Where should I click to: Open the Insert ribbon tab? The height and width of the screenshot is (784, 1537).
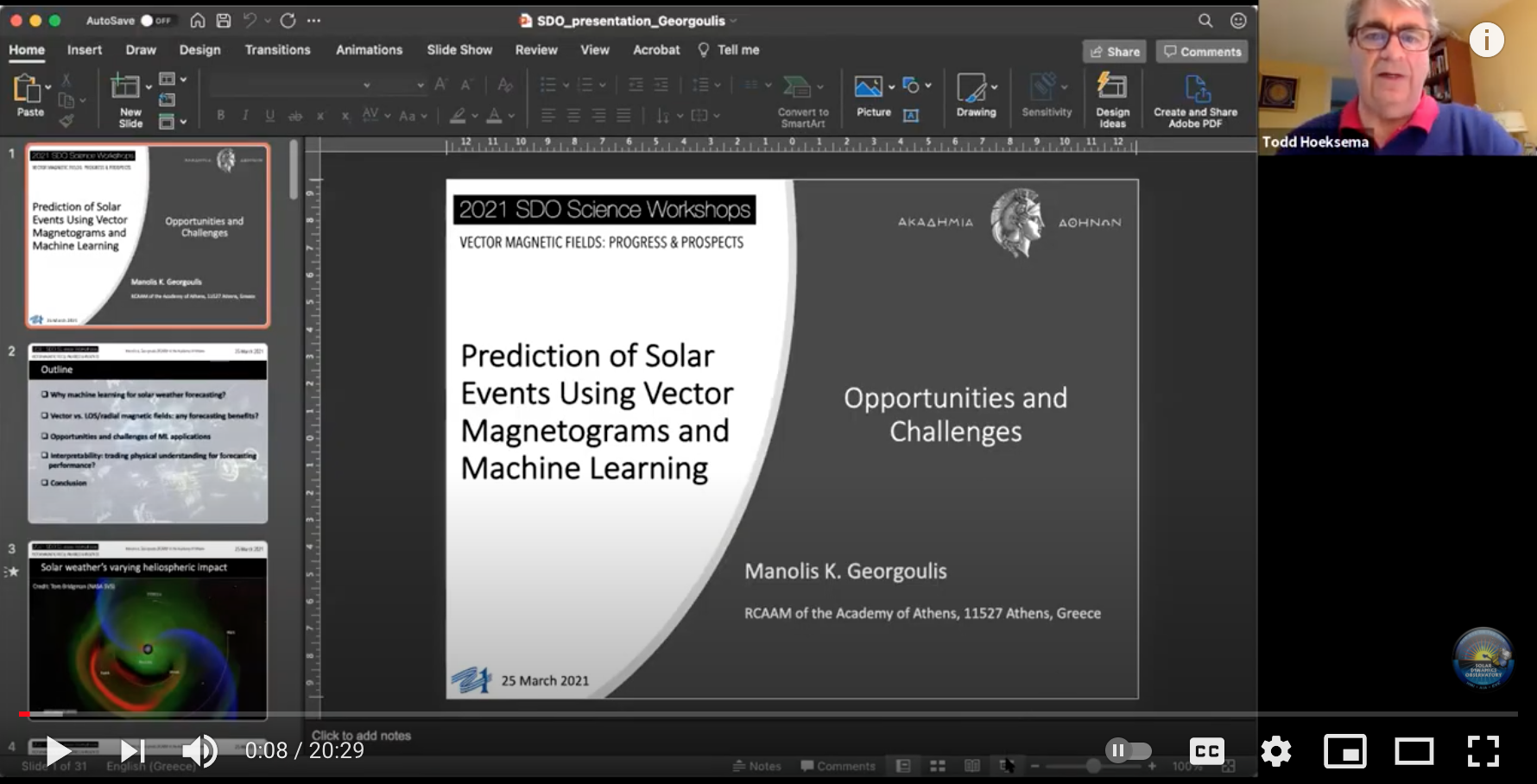point(85,50)
